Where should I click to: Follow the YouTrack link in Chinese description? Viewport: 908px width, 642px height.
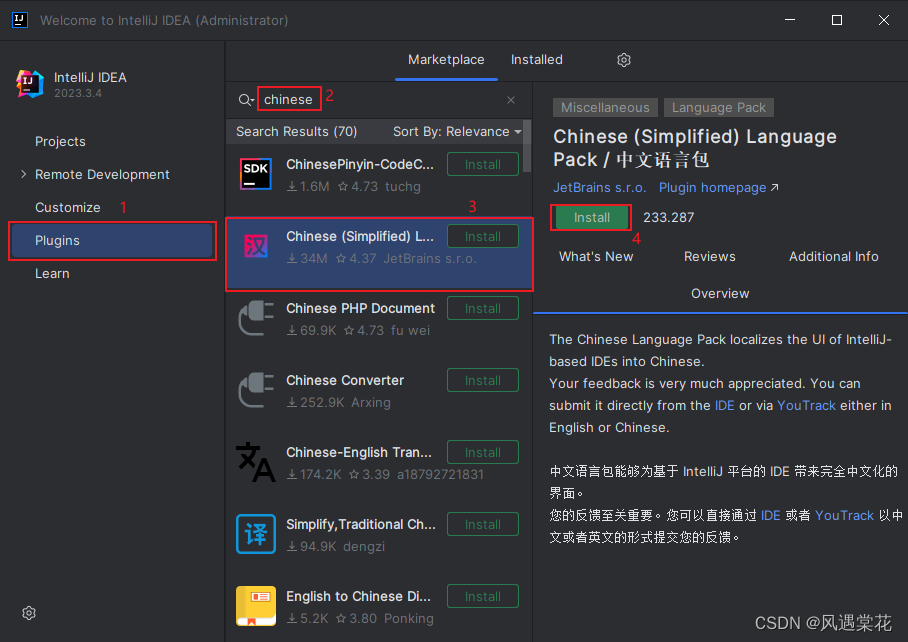[844, 515]
